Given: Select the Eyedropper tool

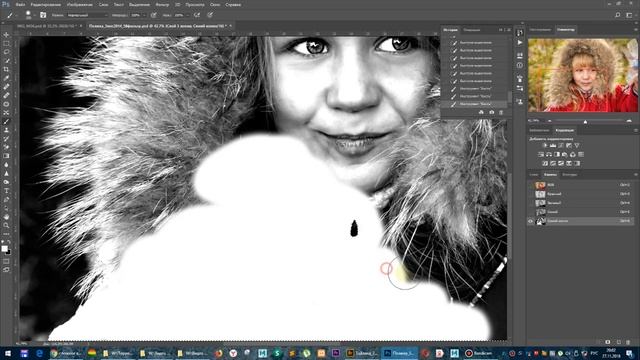Looking at the screenshot, I should point(6,78).
